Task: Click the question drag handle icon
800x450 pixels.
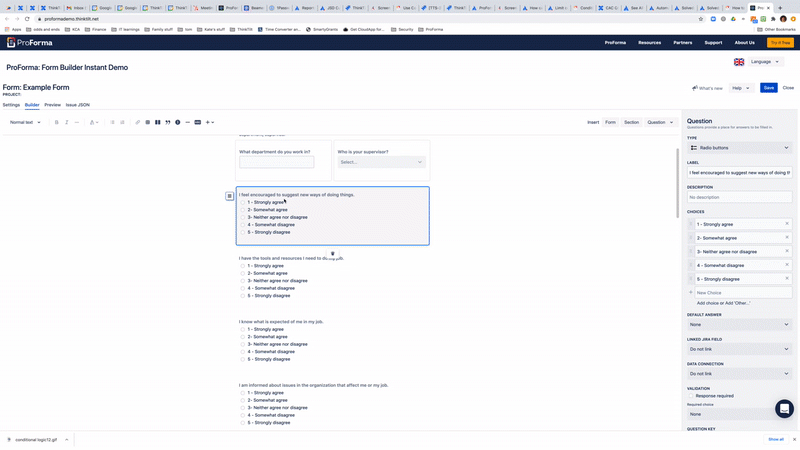Action: pyautogui.click(x=230, y=196)
